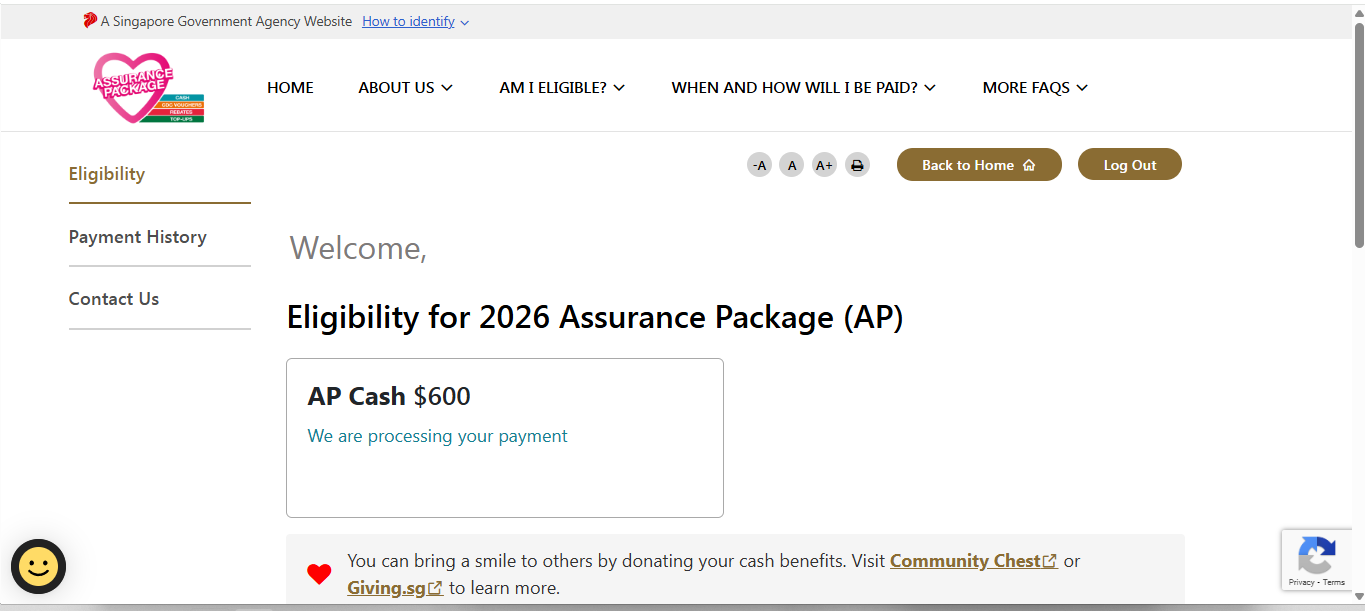The width and height of the screenshot is (1365, 611).
Task: Click the Log Out button
Action: coord(1129,165)
